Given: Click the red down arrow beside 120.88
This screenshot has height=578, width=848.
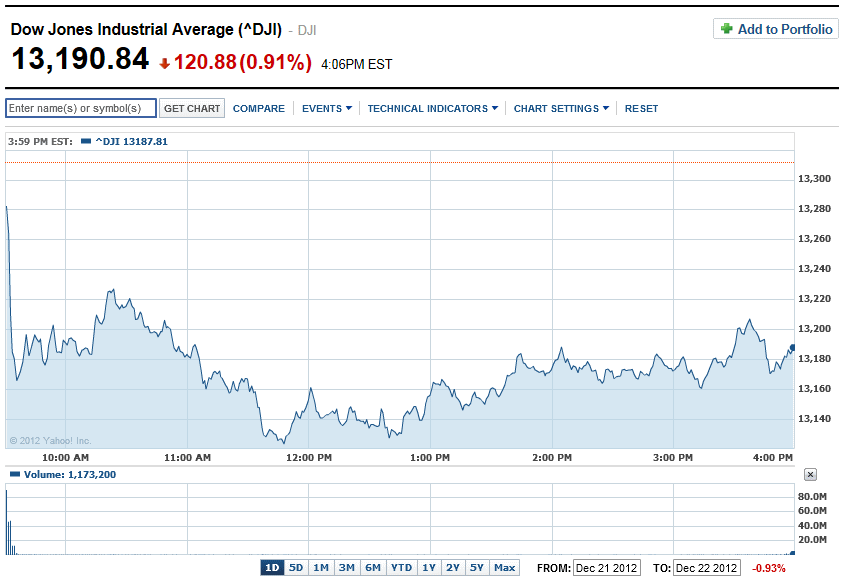Looking at the screenshot, I should click(164, 64).
